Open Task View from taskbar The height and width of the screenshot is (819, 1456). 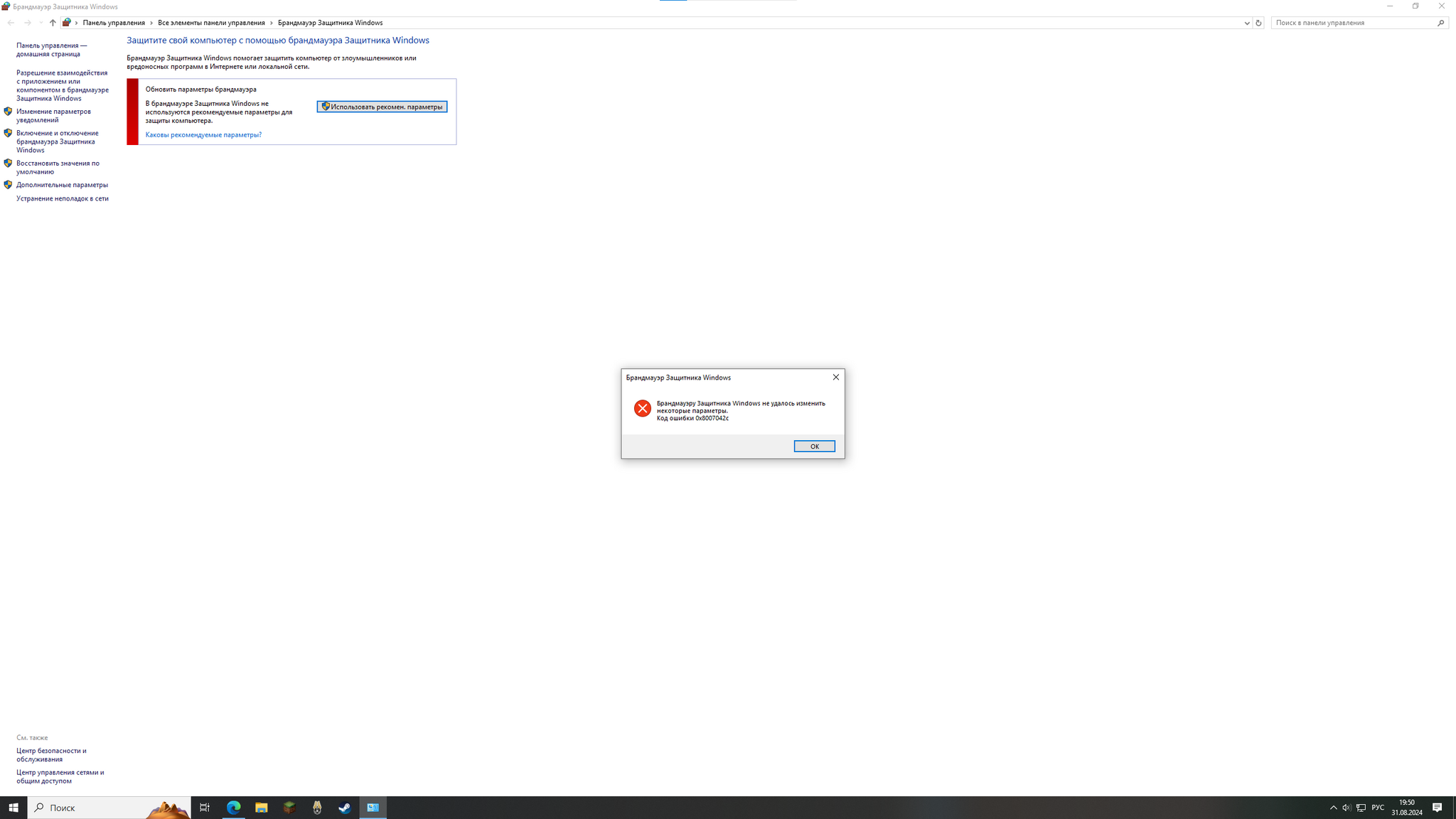205,808
